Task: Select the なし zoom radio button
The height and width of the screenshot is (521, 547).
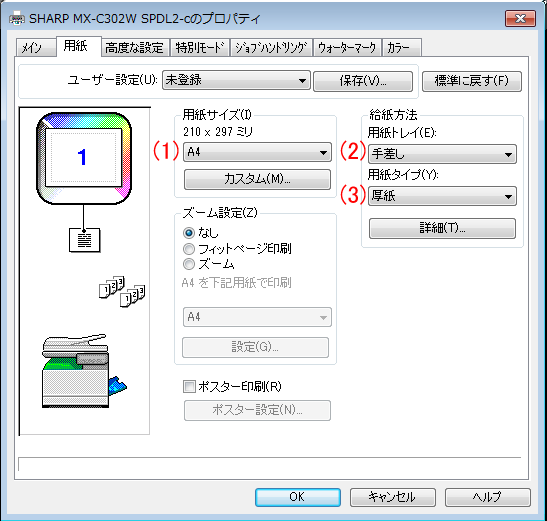Action: tap(189, 232)
